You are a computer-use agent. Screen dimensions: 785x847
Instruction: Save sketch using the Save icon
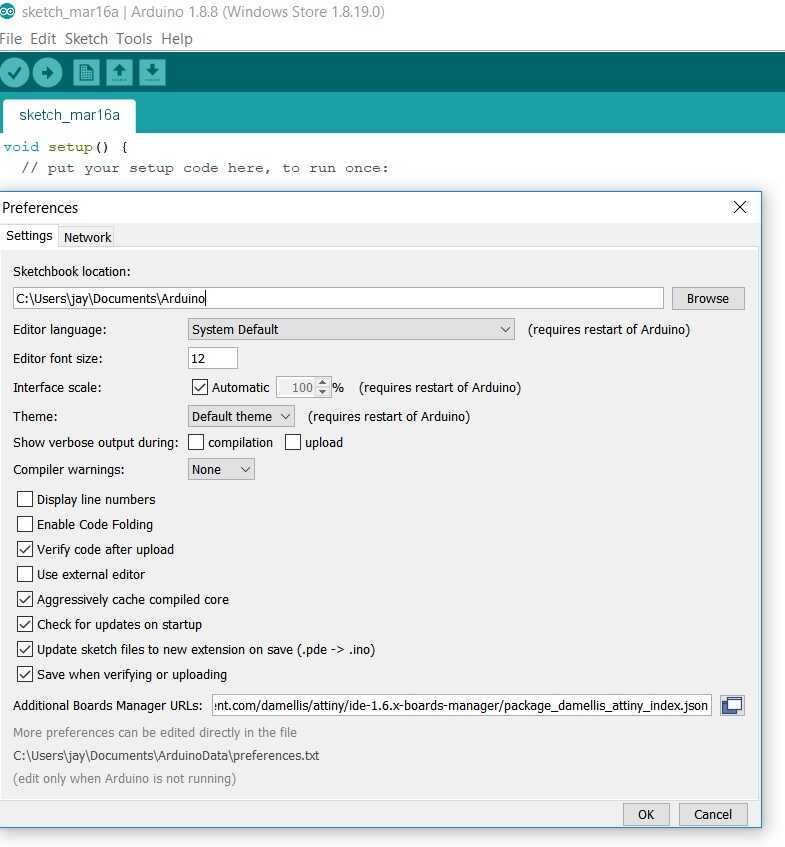[x=152, y=72]
